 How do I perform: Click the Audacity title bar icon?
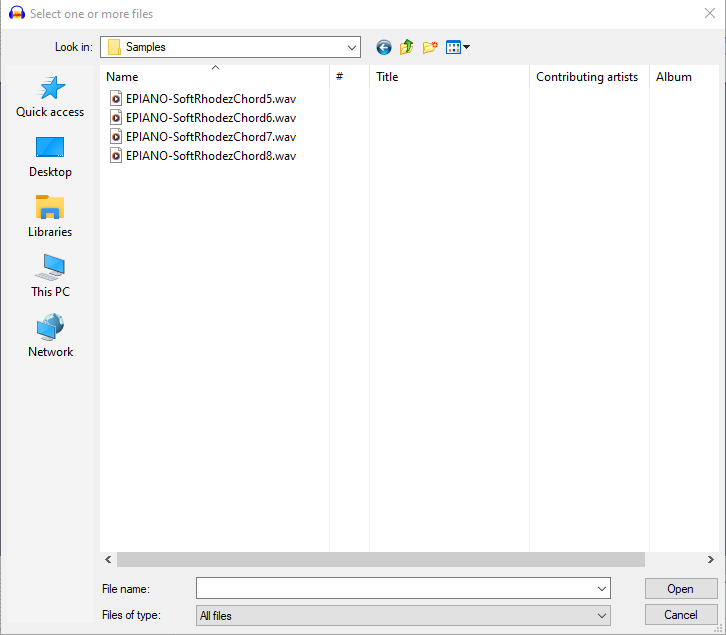tap(17, 13)
